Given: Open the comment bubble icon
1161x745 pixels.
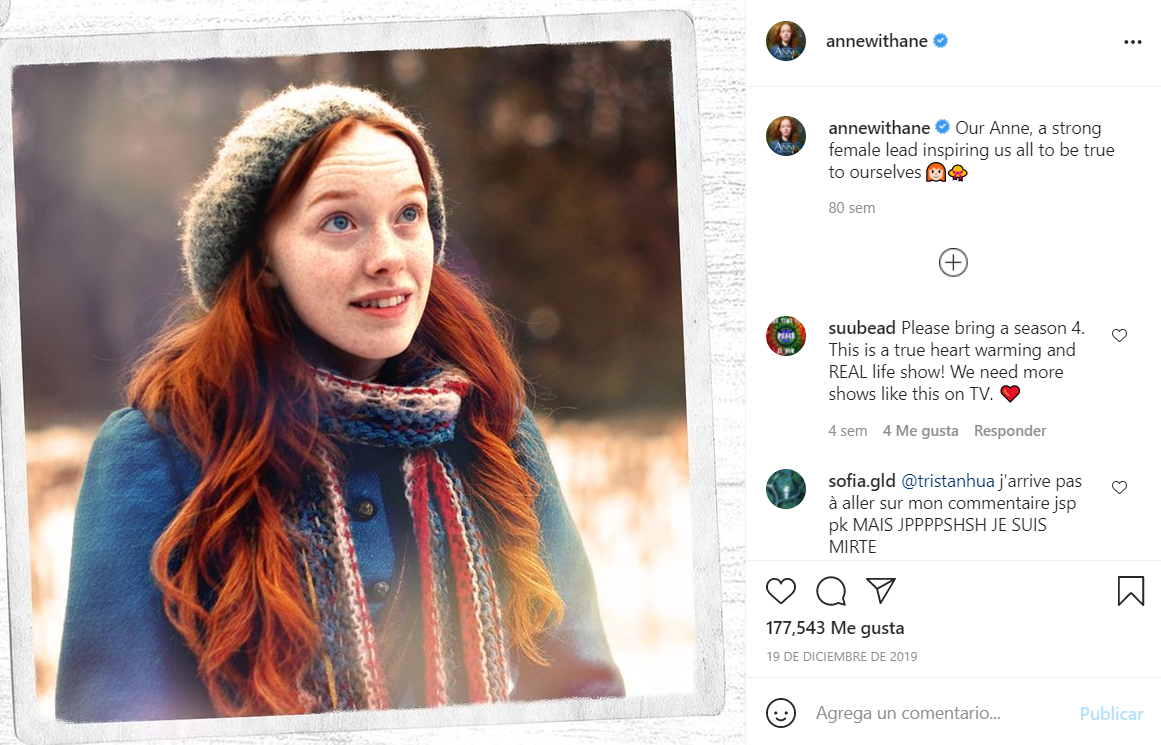Looking at the screenshot, I should 831,591.
